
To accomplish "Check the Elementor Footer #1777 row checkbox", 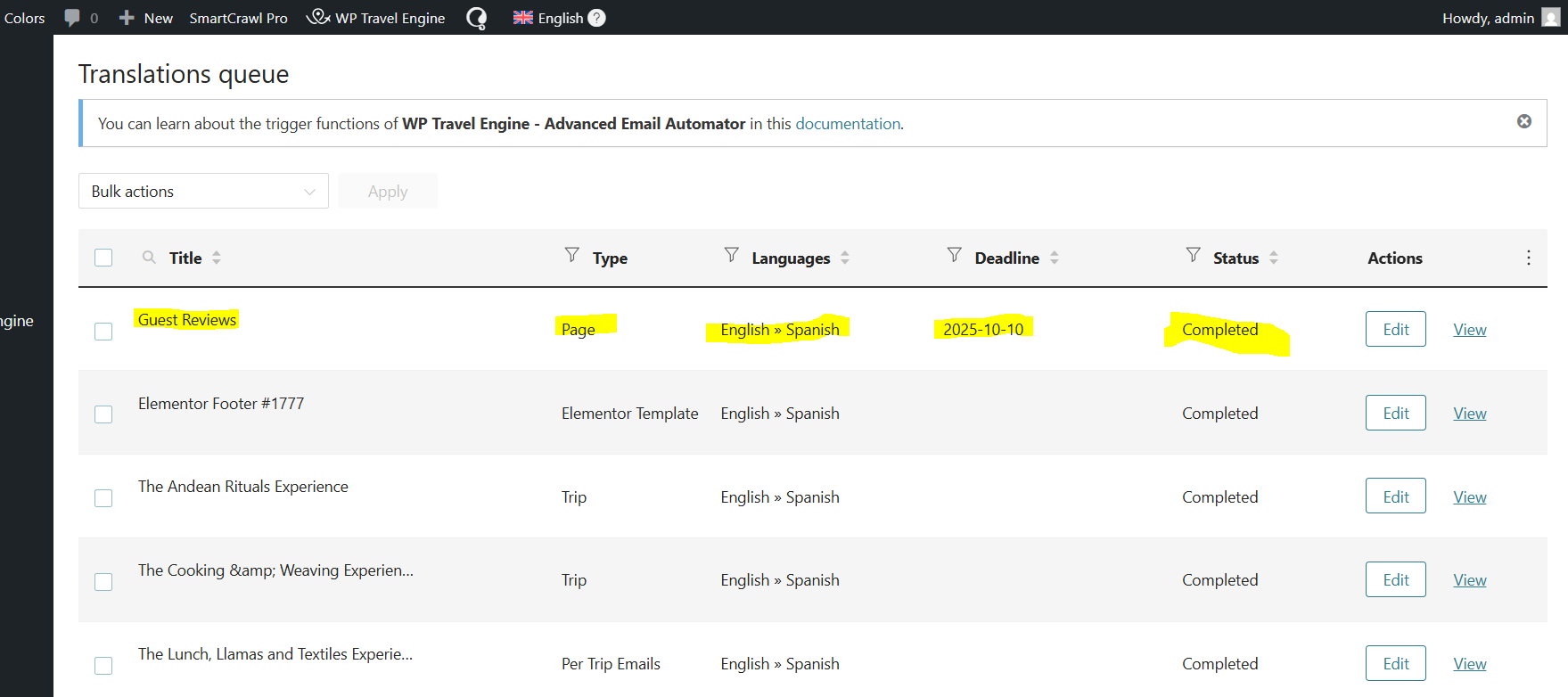I will (103, 414).
